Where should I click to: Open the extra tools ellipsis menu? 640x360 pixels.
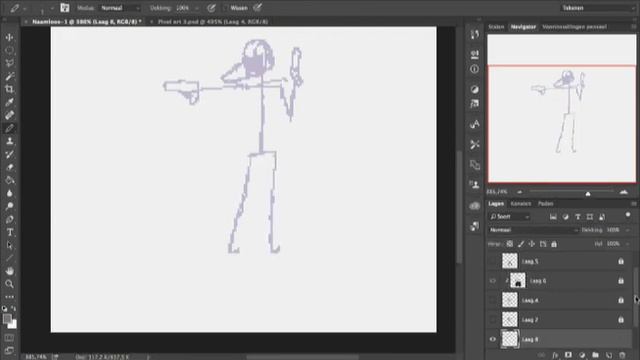9,297
